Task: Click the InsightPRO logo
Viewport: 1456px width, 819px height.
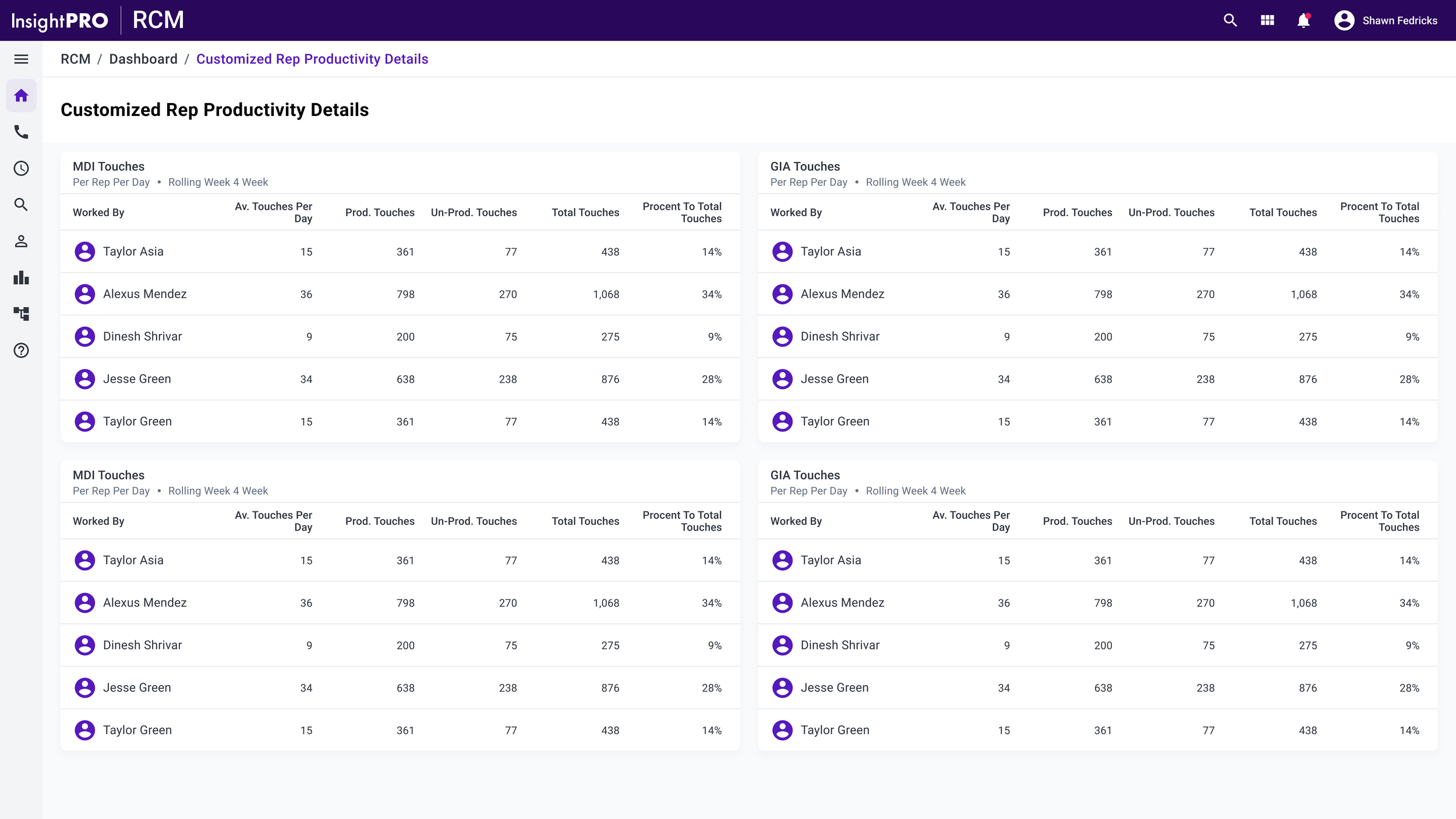Action: pyautogui.click(x=60, y=20)
